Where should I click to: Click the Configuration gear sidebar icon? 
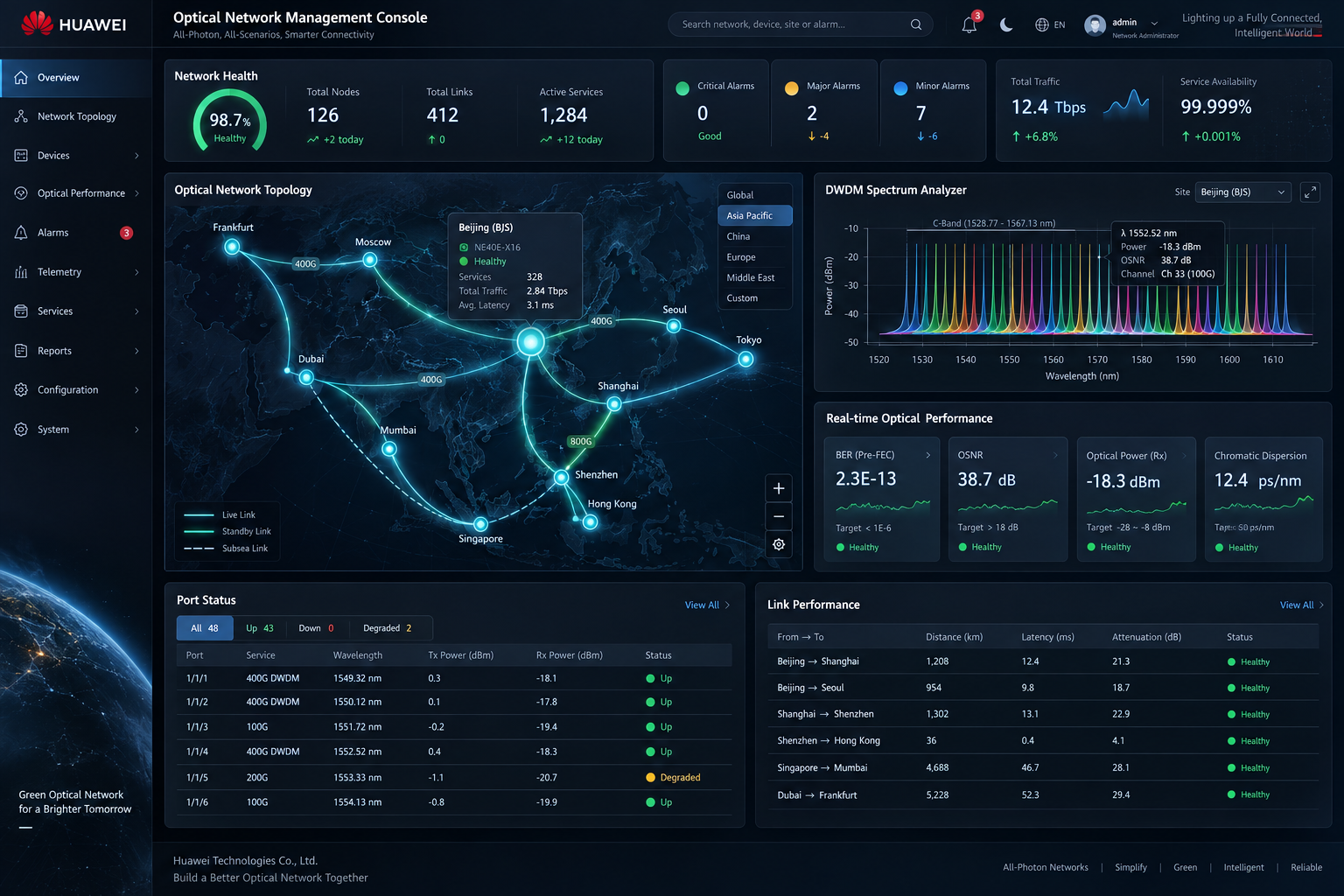coord(21,390)
